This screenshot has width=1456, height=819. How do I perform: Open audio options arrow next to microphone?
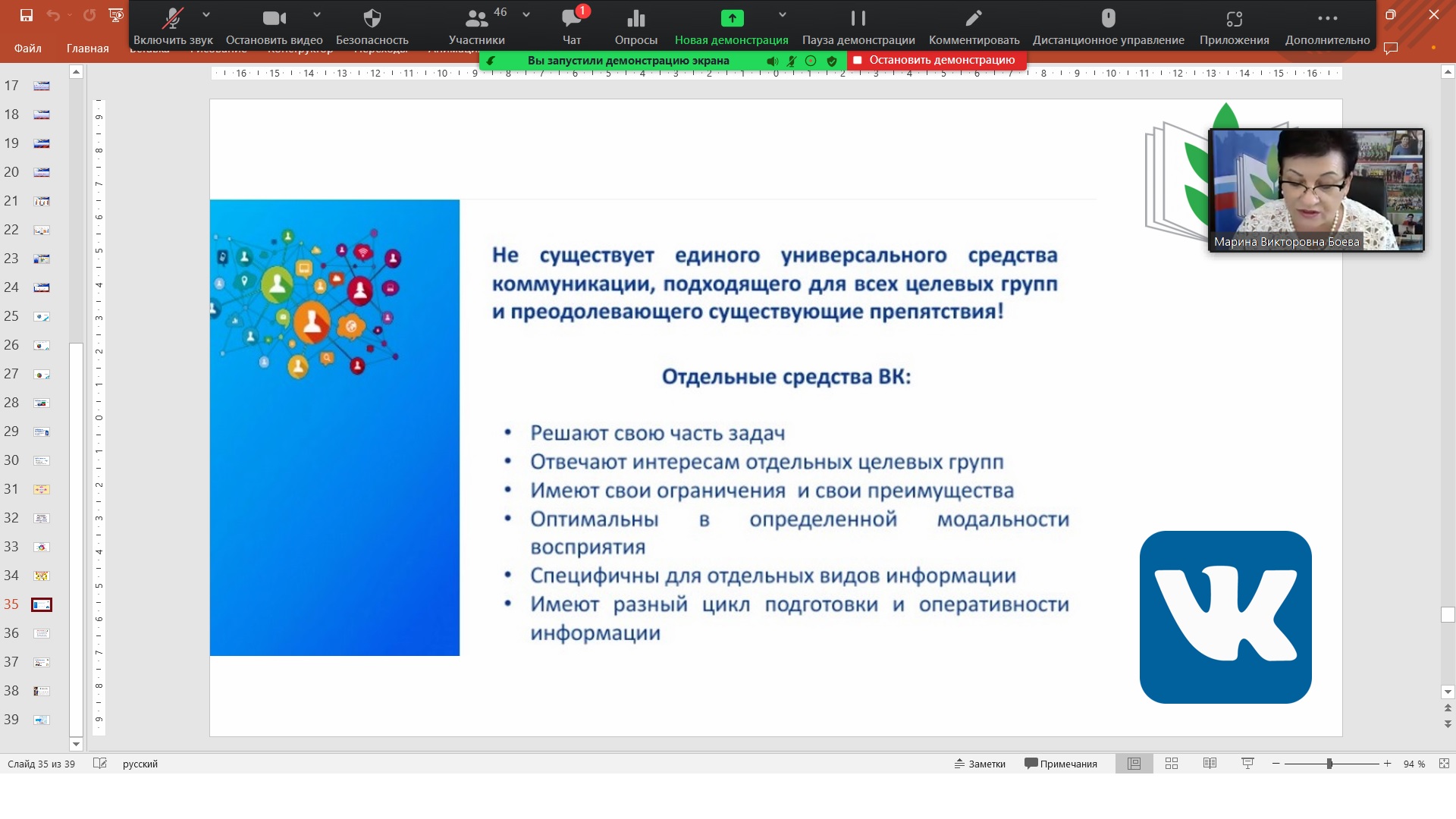pyautogui.click(x=206, y=15)
